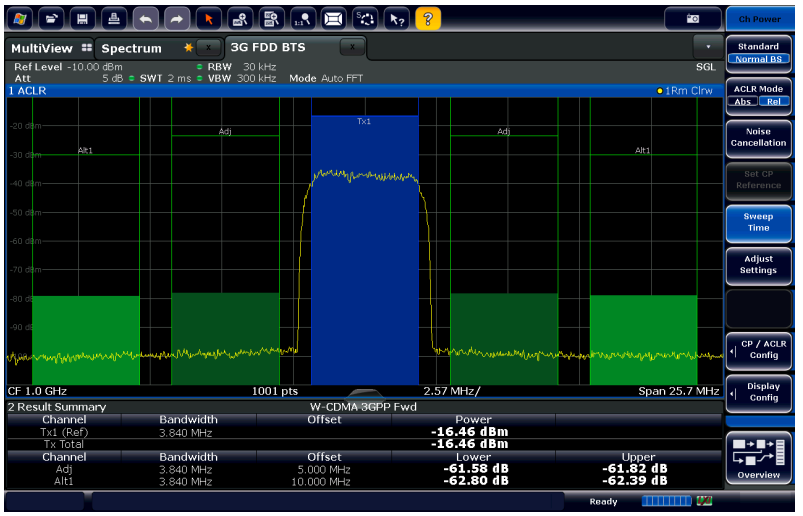Undo the last action
This screenshot has width=803, height=516.
145,19
